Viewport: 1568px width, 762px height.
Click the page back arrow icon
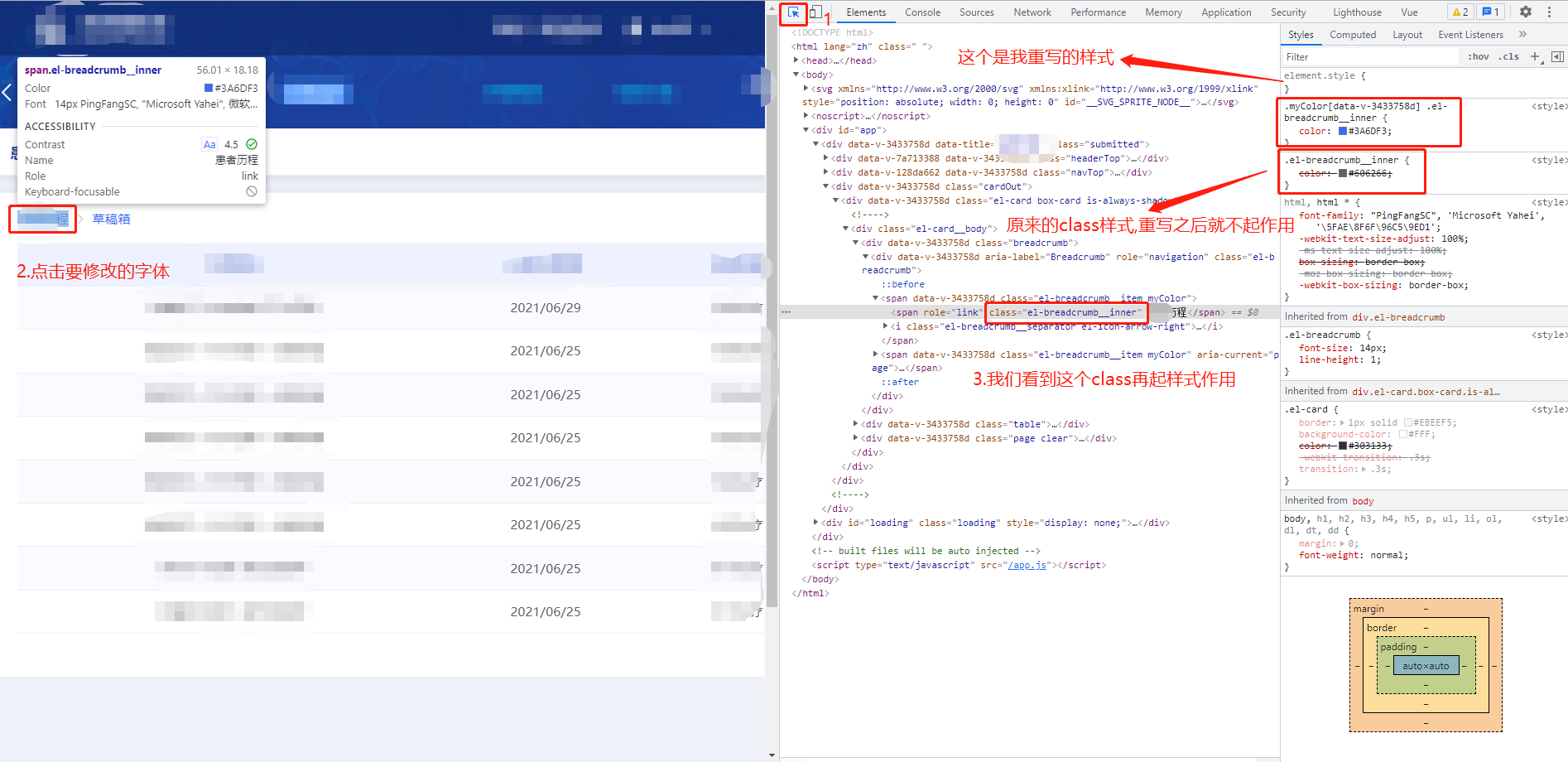7,92
